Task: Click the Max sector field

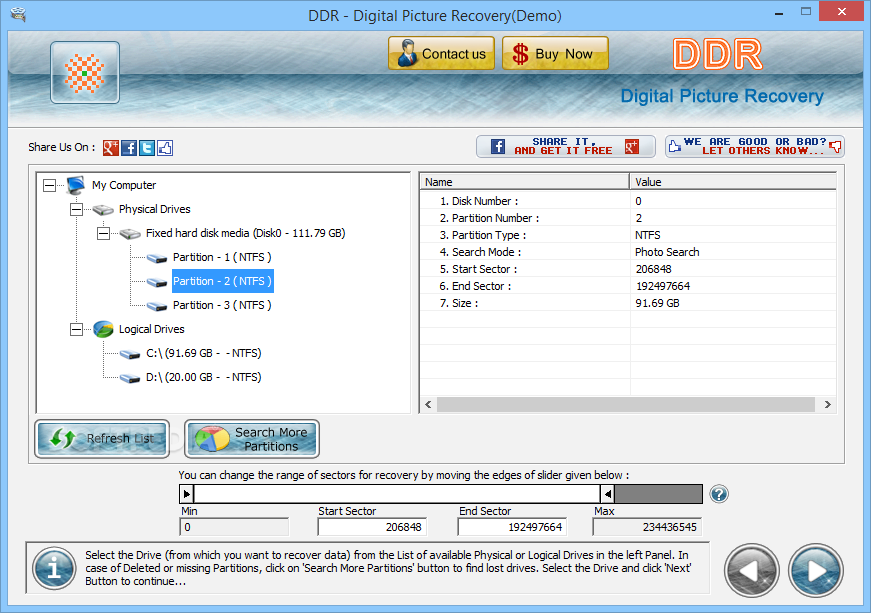Action: point(647,527)
